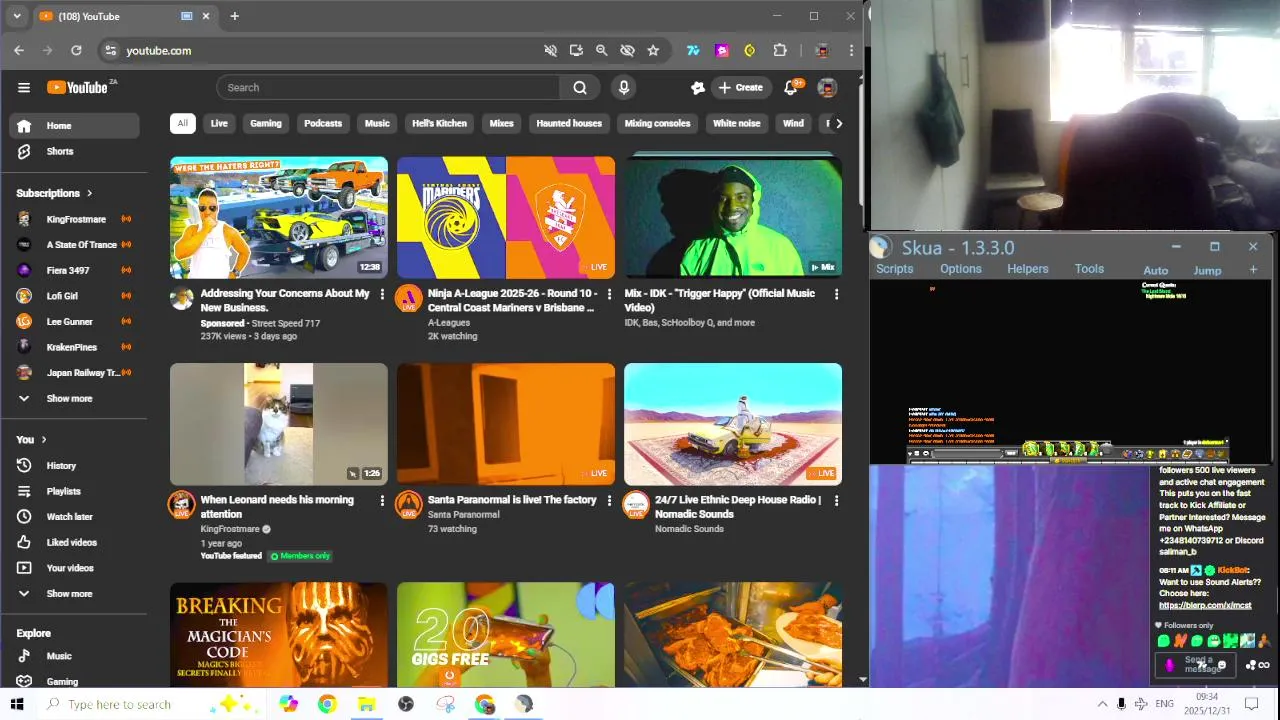The width and height of the screenshot is (1280, 720).
Task: Open the Chrome extensions puzzle icon
Action: tap(780, 50)
